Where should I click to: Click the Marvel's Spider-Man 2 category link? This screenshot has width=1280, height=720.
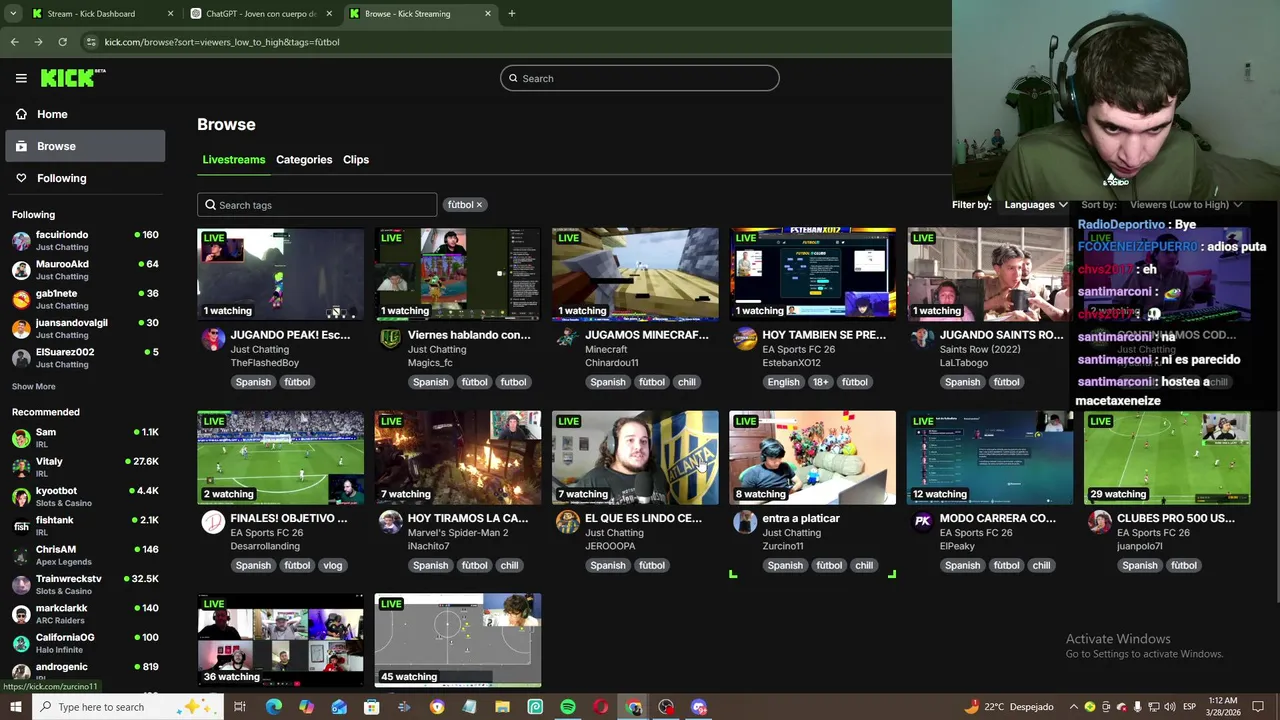(458, 533)
